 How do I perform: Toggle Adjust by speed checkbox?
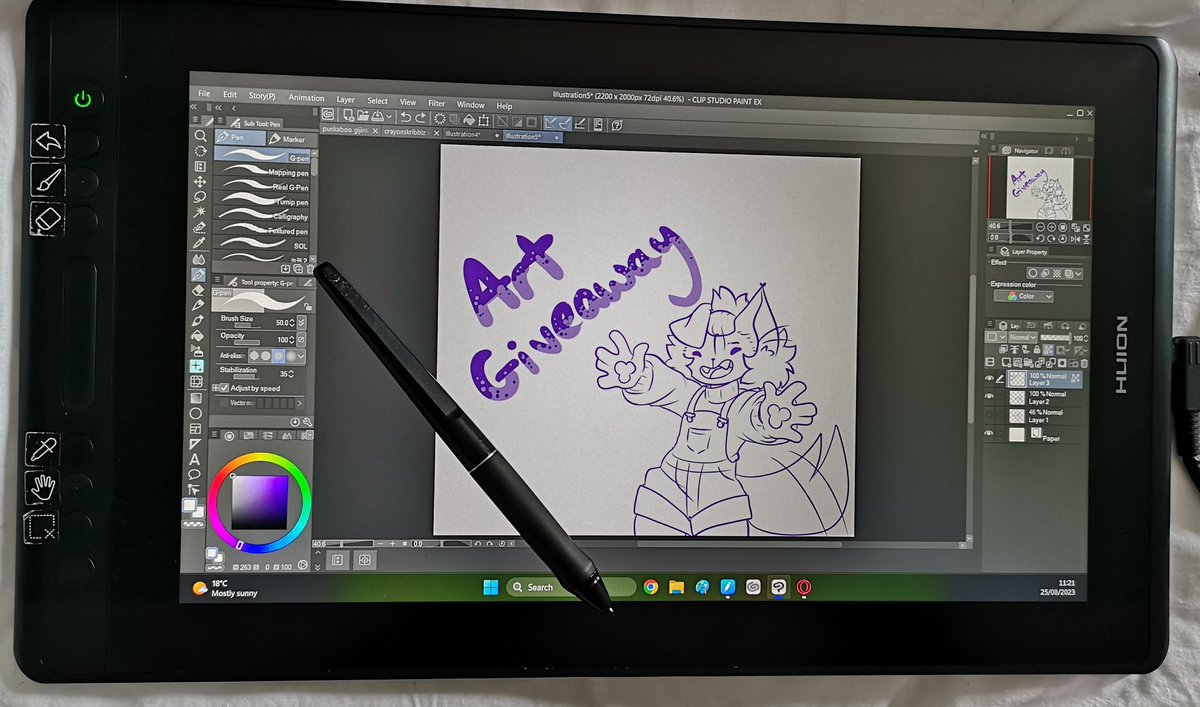[223, 388]
